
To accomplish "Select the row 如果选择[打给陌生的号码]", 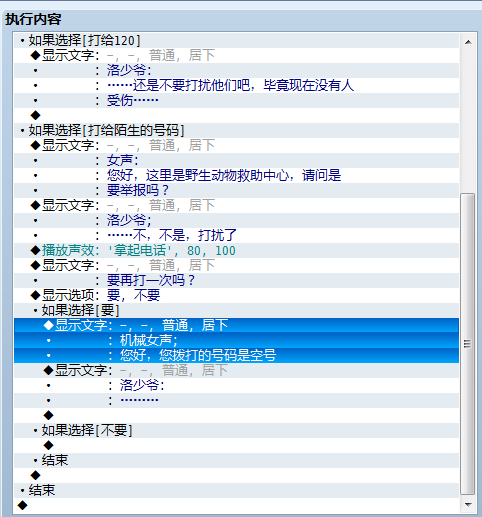I will pyautogui.click(x=236, y=130).
